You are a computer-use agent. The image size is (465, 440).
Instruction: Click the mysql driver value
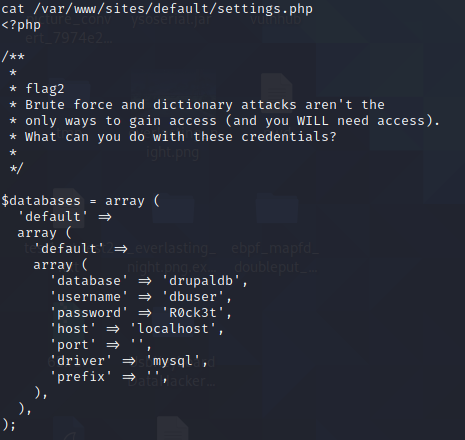(x=173, y=361)
